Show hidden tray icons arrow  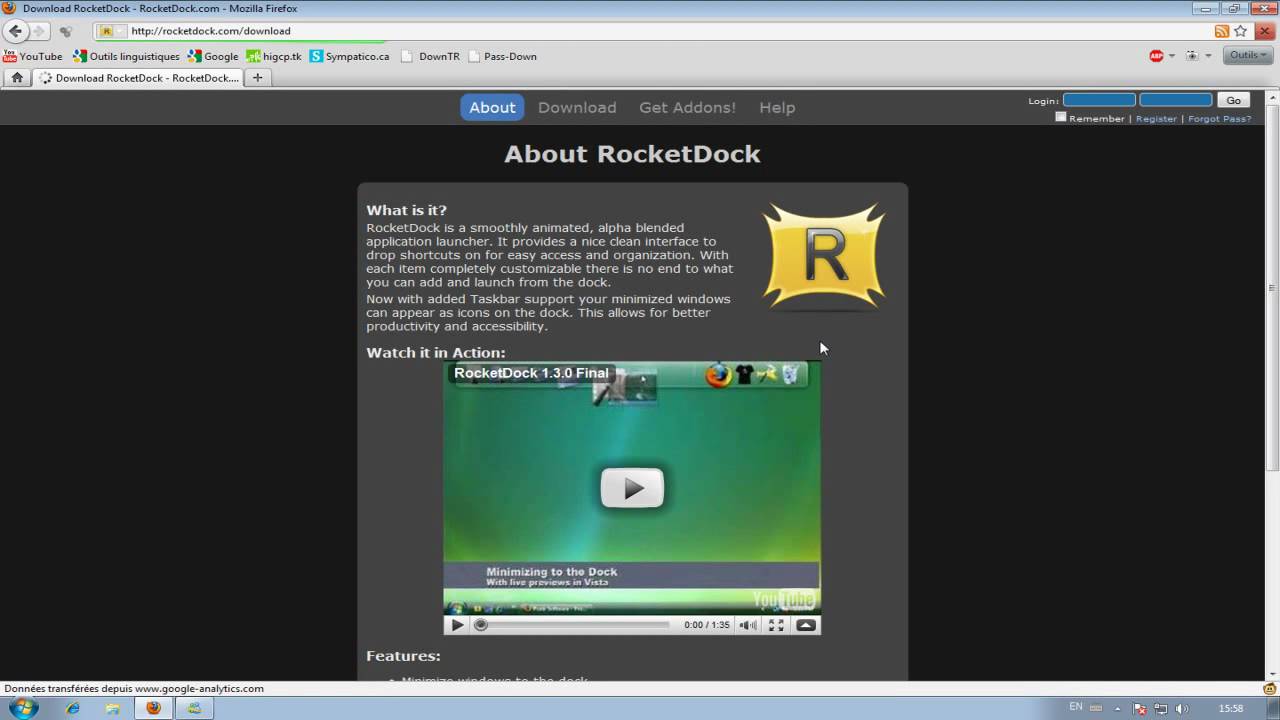coord(1117,708)
